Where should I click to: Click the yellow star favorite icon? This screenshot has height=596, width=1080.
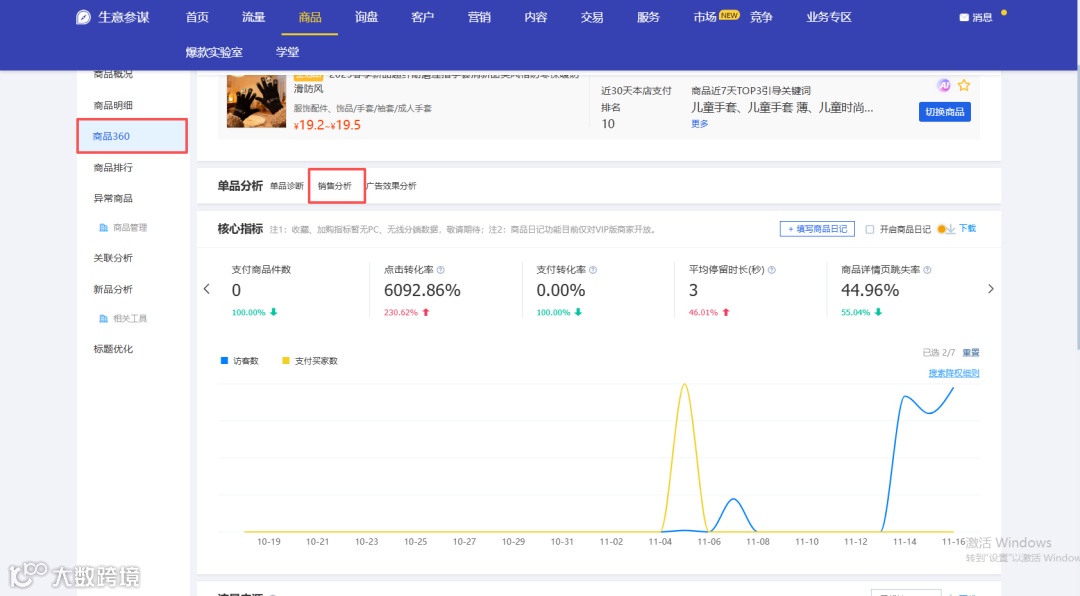964,85
